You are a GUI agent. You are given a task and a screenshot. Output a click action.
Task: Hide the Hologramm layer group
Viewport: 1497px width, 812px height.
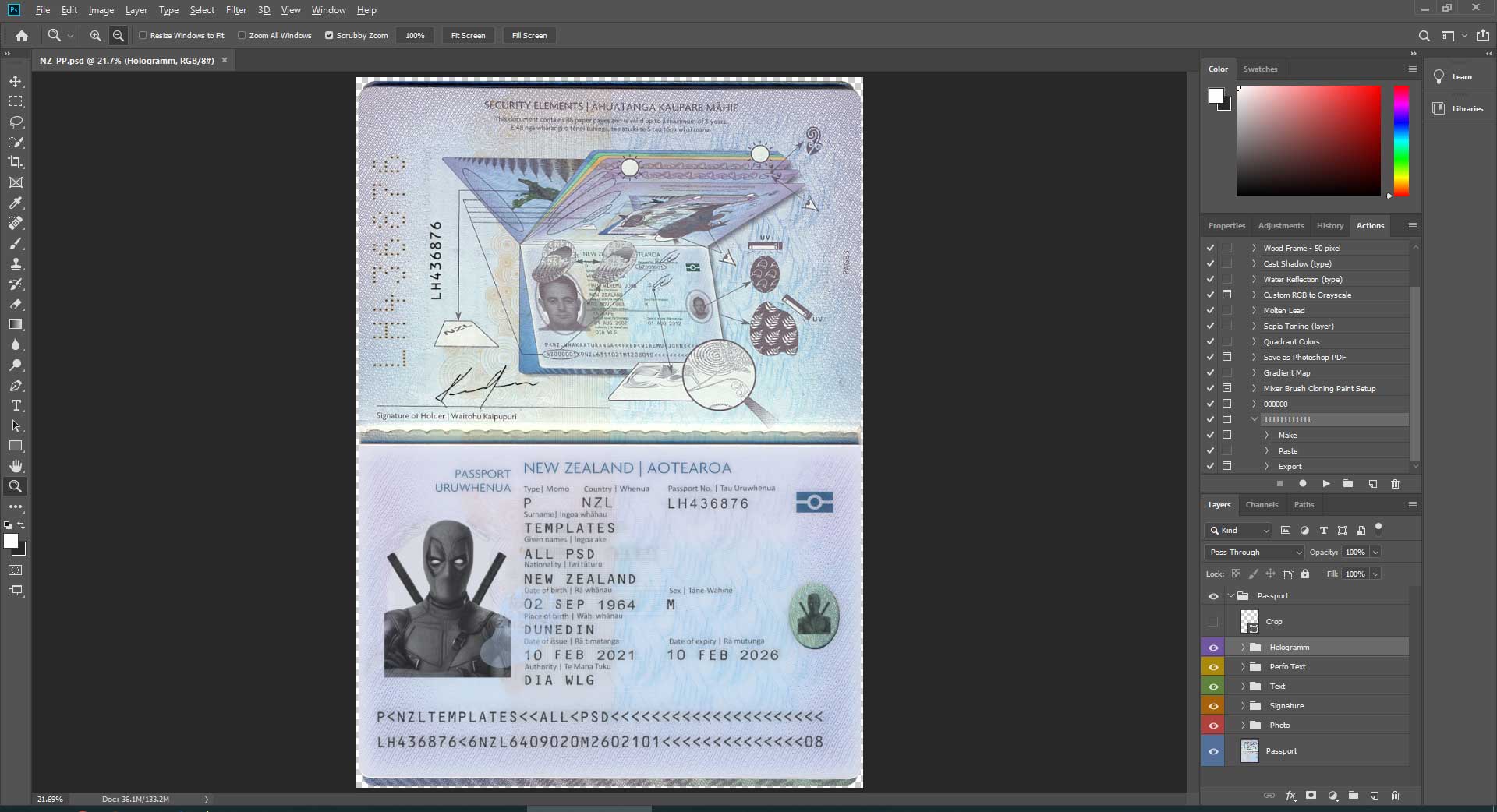point(1213,648)
